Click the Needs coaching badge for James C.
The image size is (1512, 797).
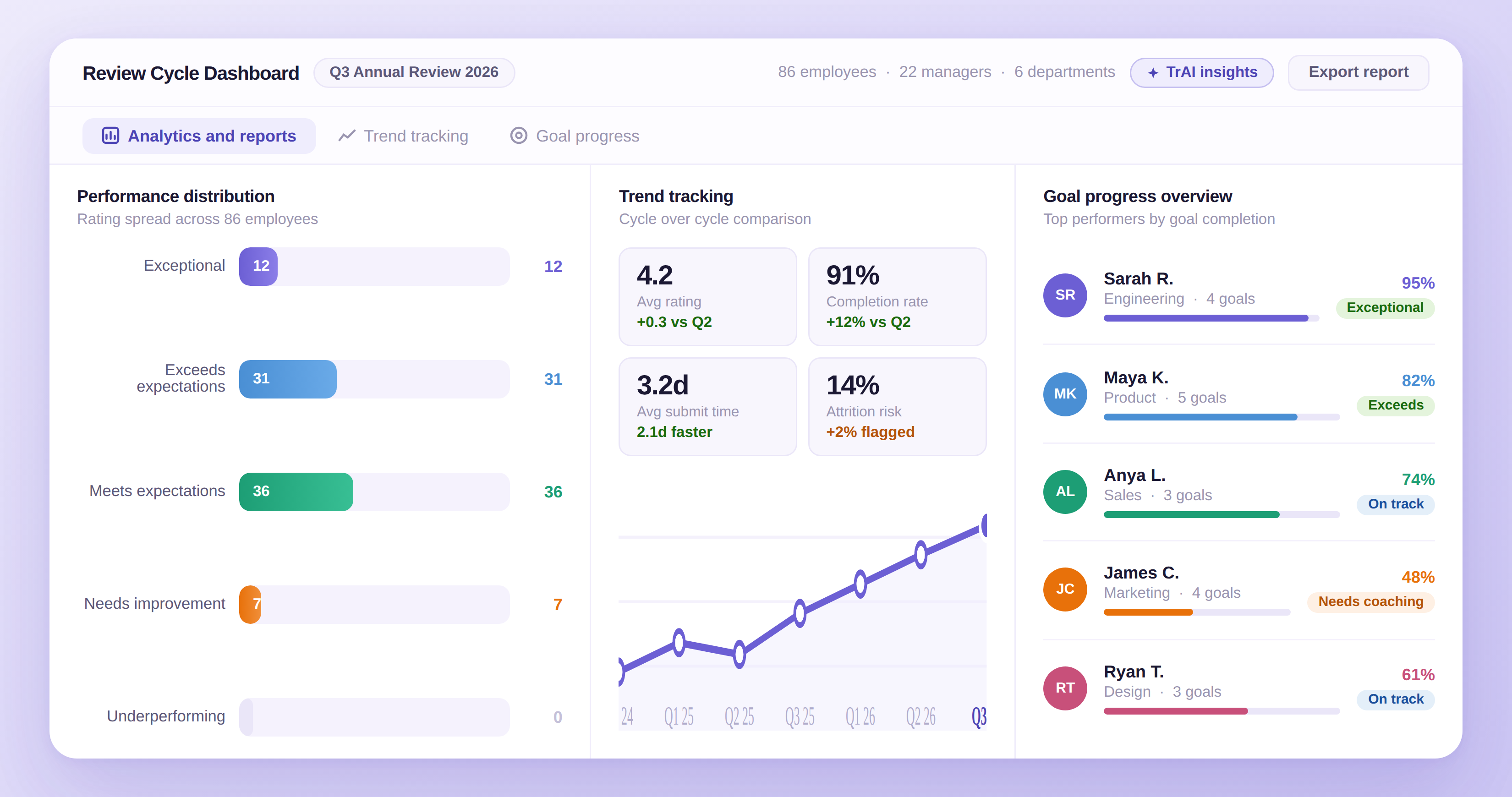tap(1370, 601)
